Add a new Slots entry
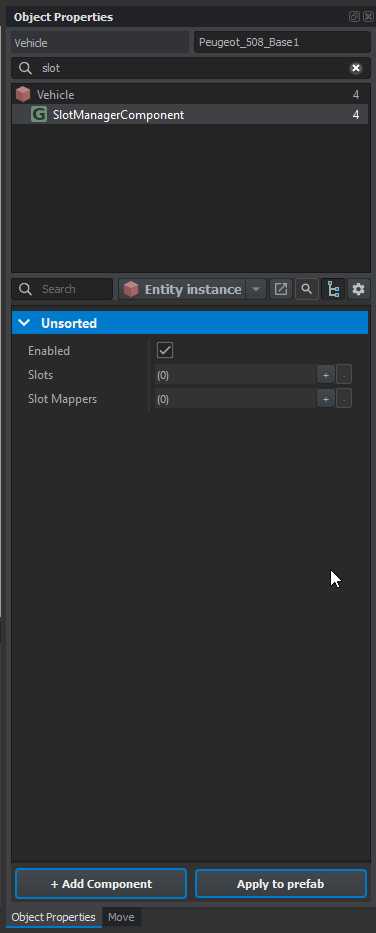The height and width of the screenshot is (933, 376). (x=325, y=375)
